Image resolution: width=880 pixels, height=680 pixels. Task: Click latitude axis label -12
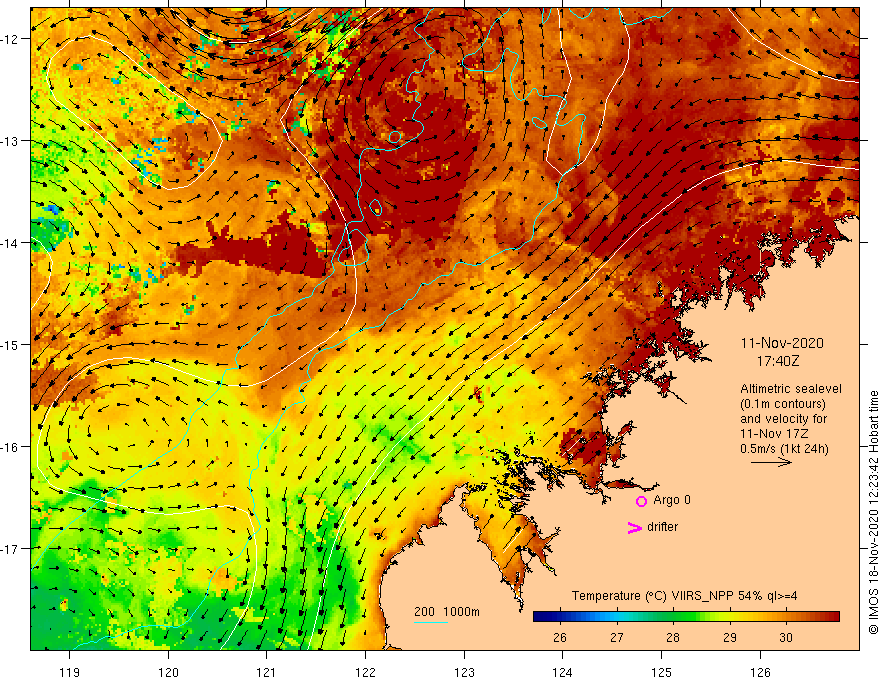10,39
